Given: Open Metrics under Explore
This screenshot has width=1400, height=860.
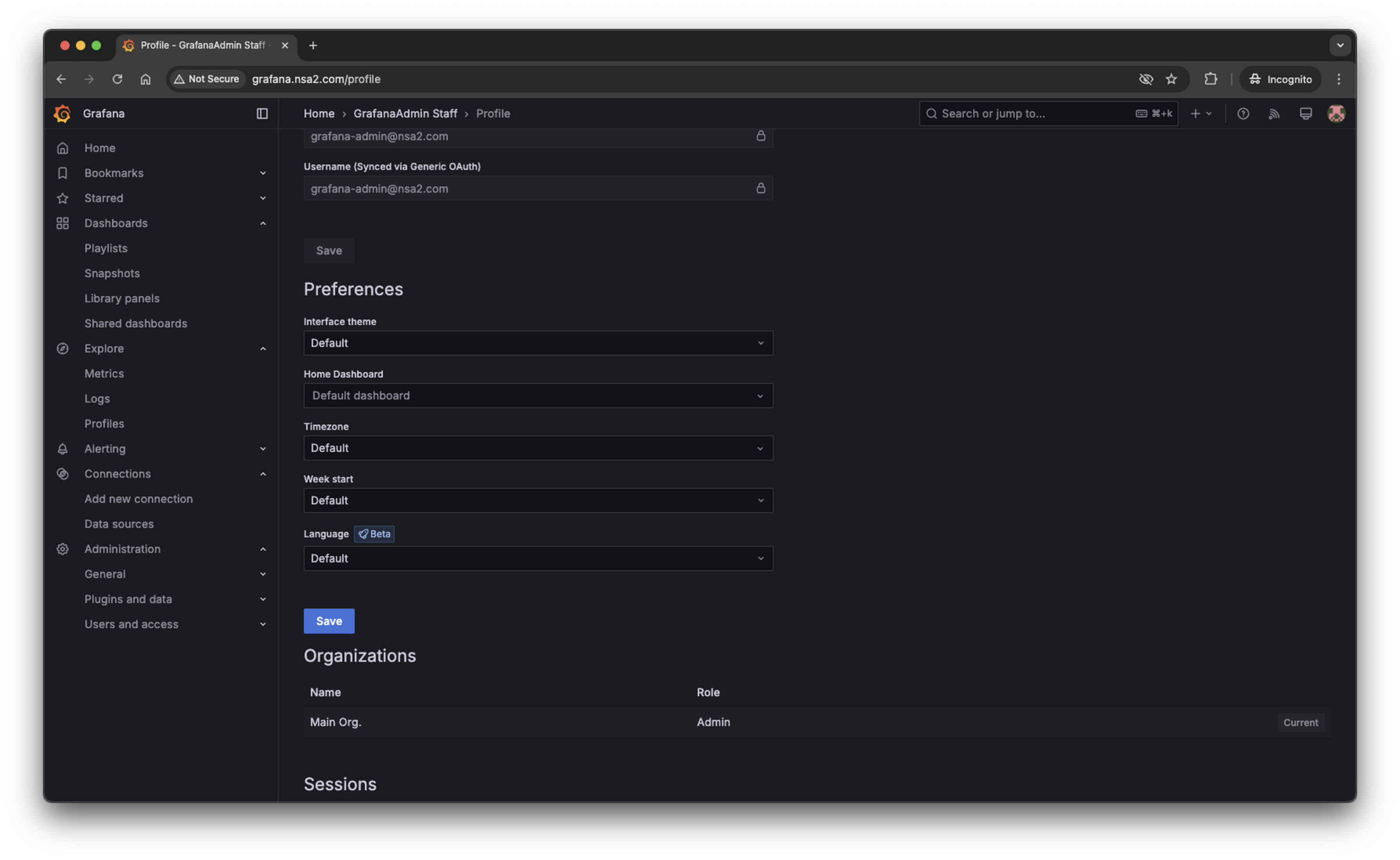Looking at the screenshot, I should point(104,373).
